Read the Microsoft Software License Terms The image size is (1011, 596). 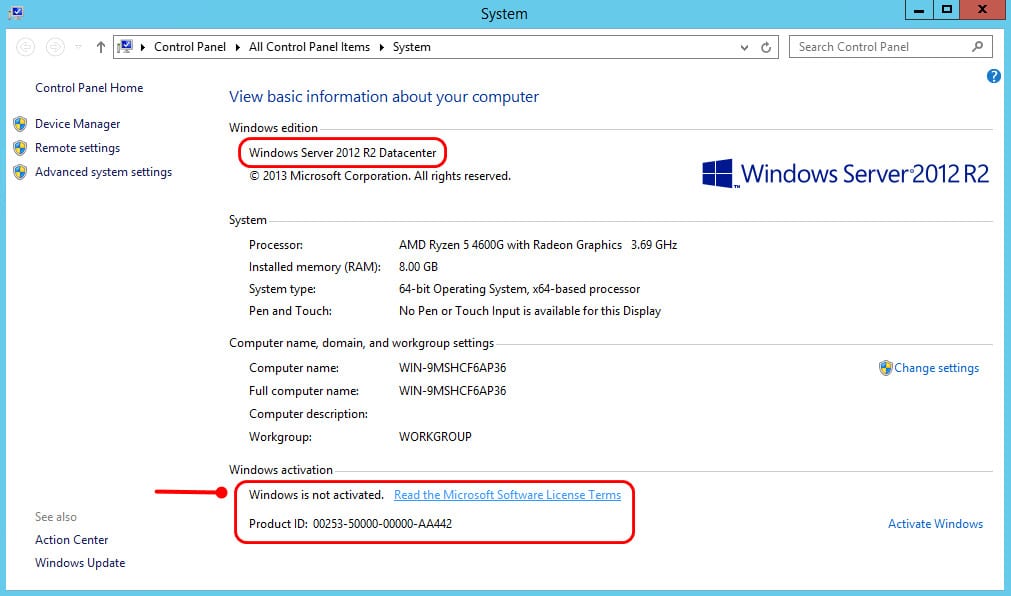pos(507,495)
